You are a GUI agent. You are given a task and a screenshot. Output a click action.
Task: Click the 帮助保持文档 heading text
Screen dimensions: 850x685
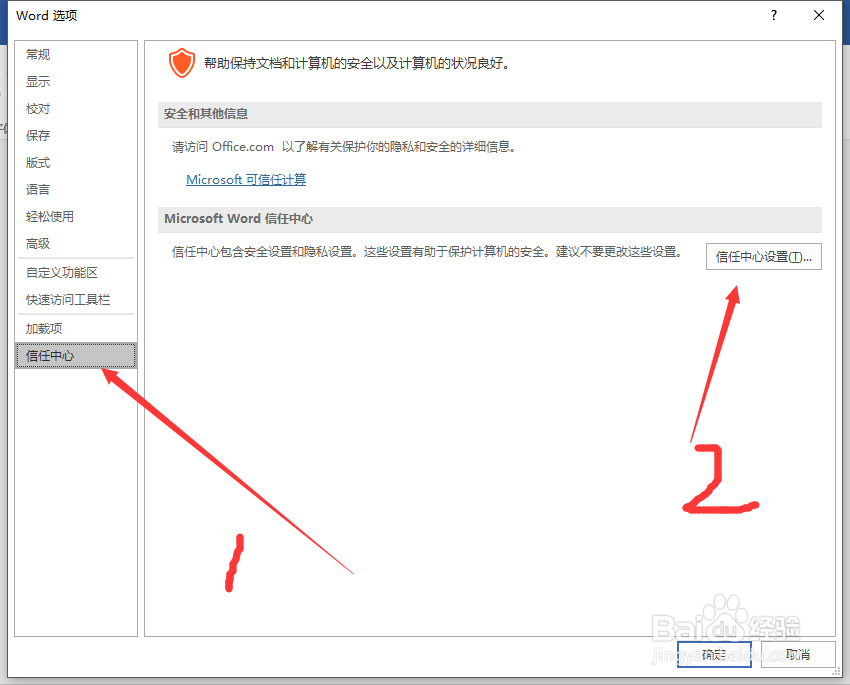coord(356,63)
